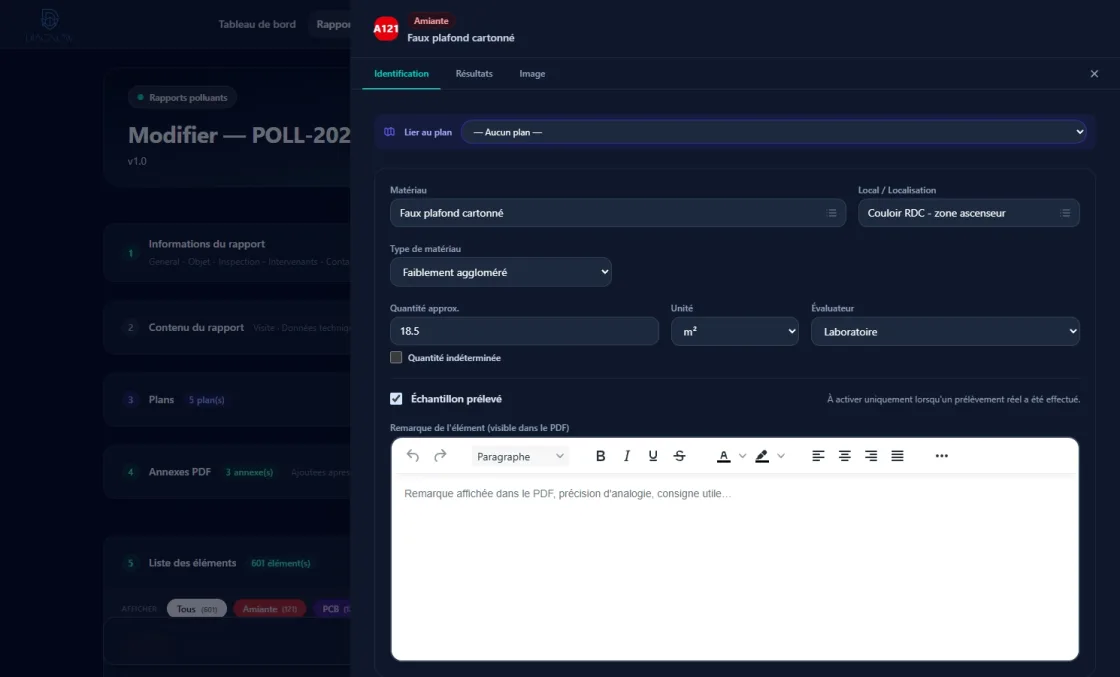The height and width of the screenshot is (677, 1120).
Task: Apply the text color
Action: point(724,456)
